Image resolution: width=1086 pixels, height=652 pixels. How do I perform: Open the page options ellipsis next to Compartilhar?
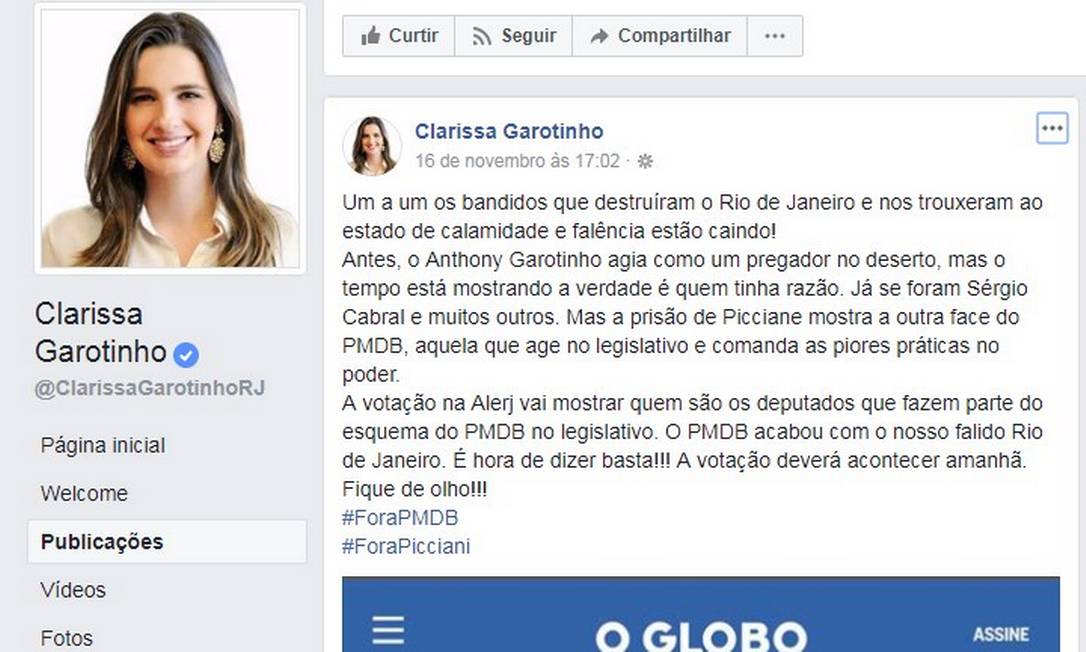pyautogui.click(x=775, y=36)
